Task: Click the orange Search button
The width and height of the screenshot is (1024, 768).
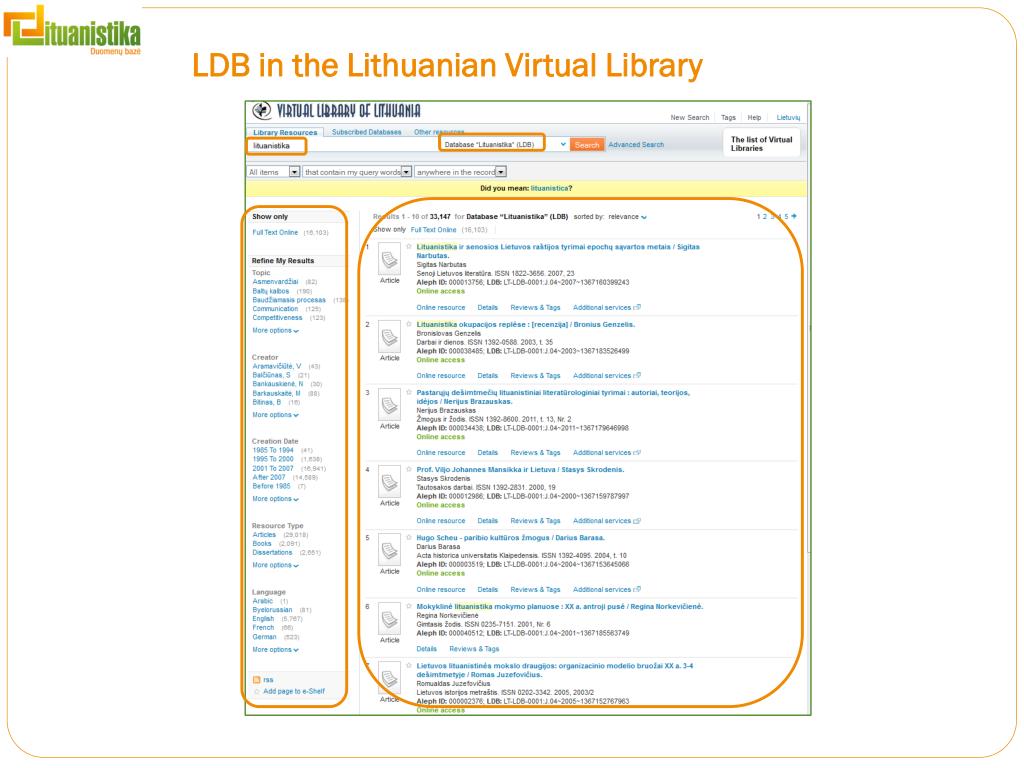Action: [x=586, y=145]
